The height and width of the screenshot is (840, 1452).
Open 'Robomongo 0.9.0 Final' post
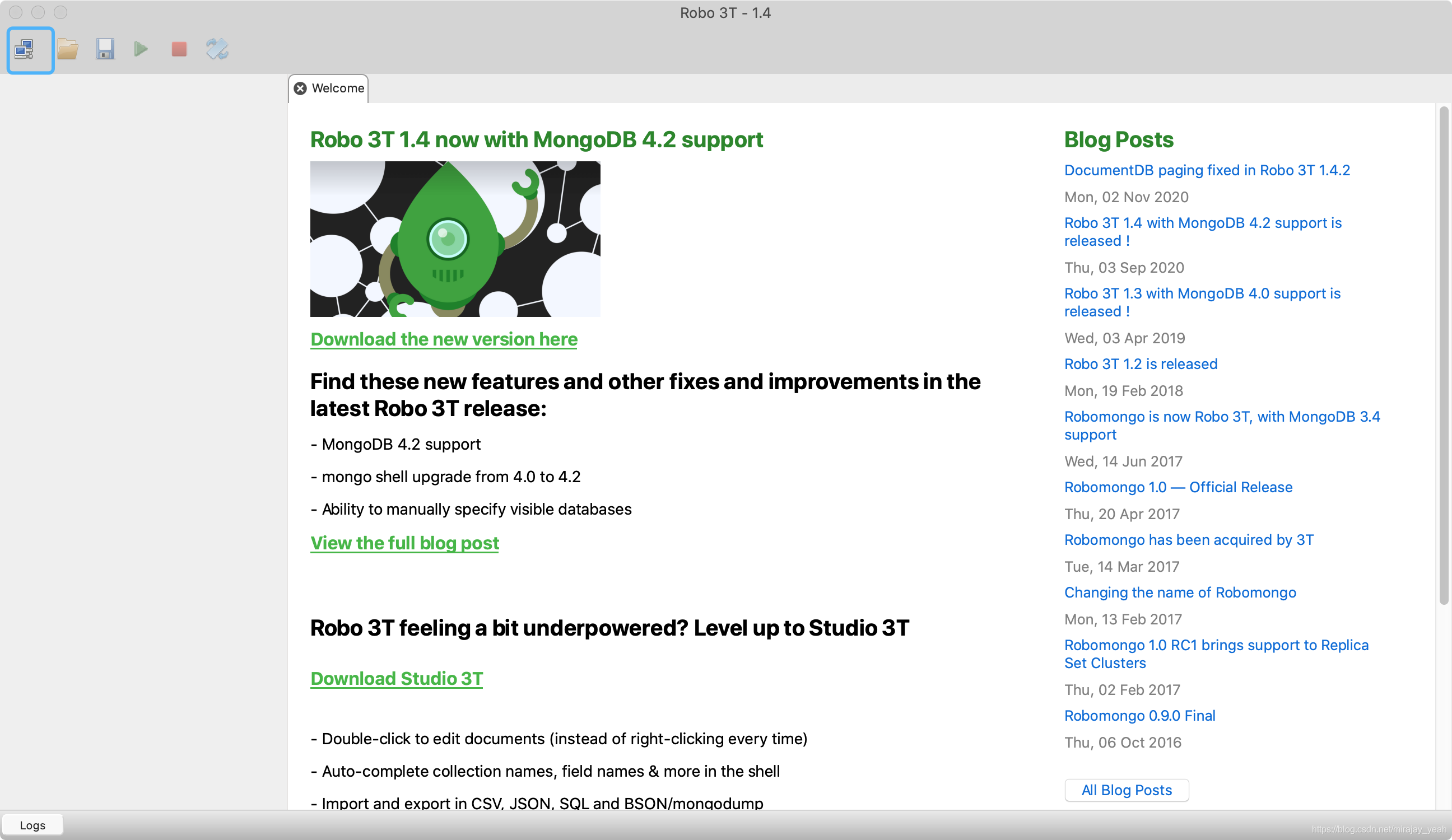[1140, 716]
